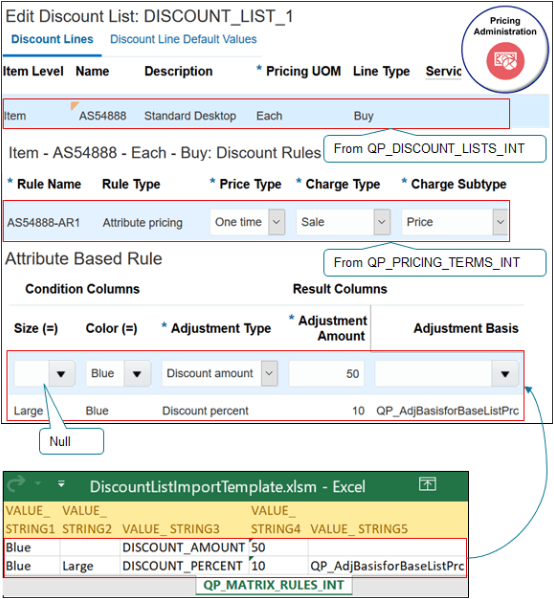Click the Standard Desktop description cell
This screenshot has width=554, height=599.
pos(190,116)
